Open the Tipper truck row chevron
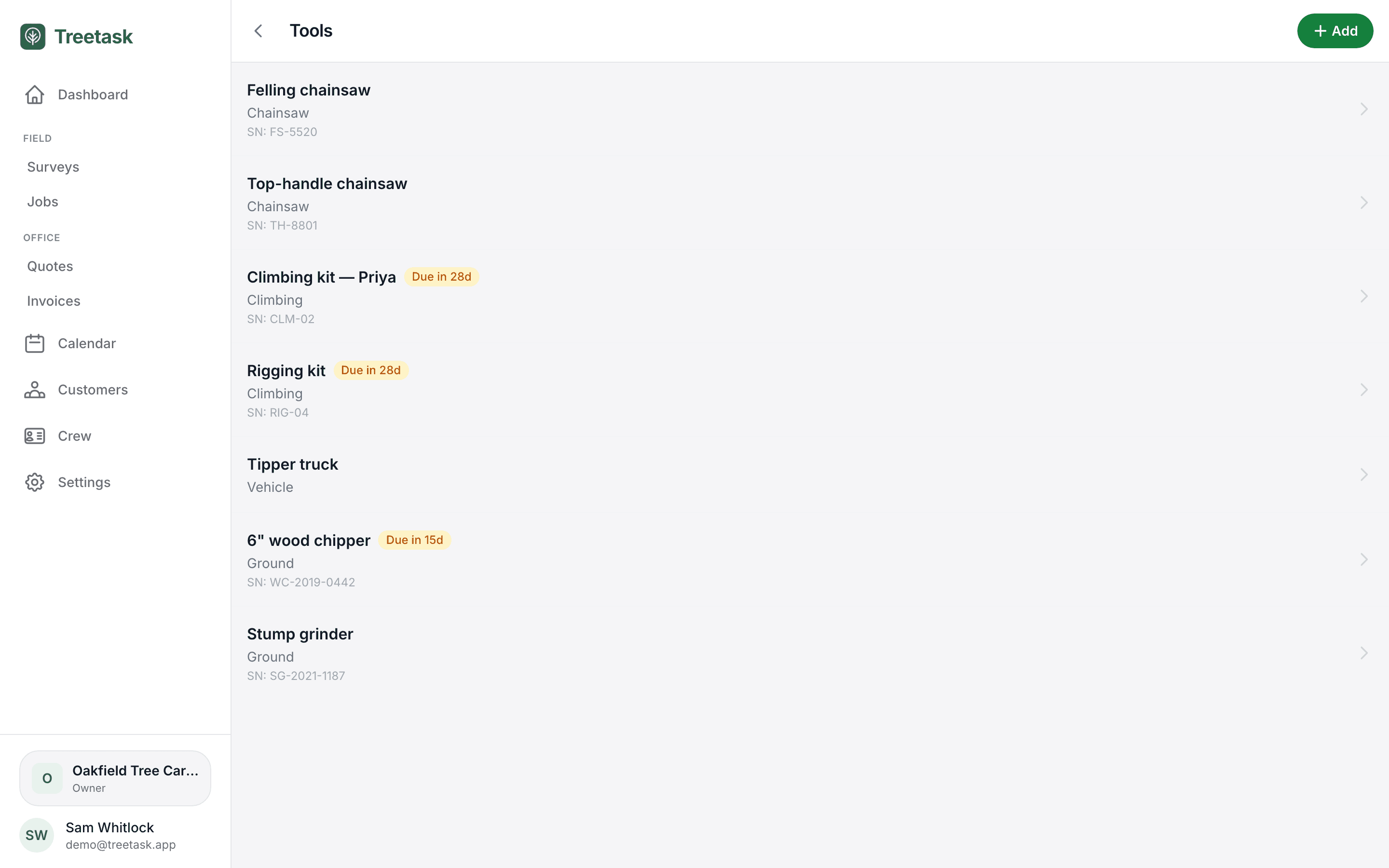 [x=1364, y=475]
